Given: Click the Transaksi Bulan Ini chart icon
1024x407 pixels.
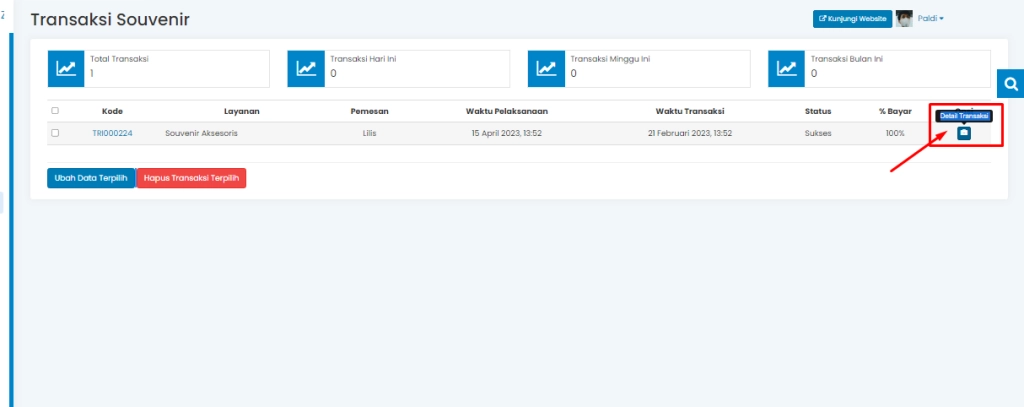Looking at the screenshot, I should tap(787, 68).
